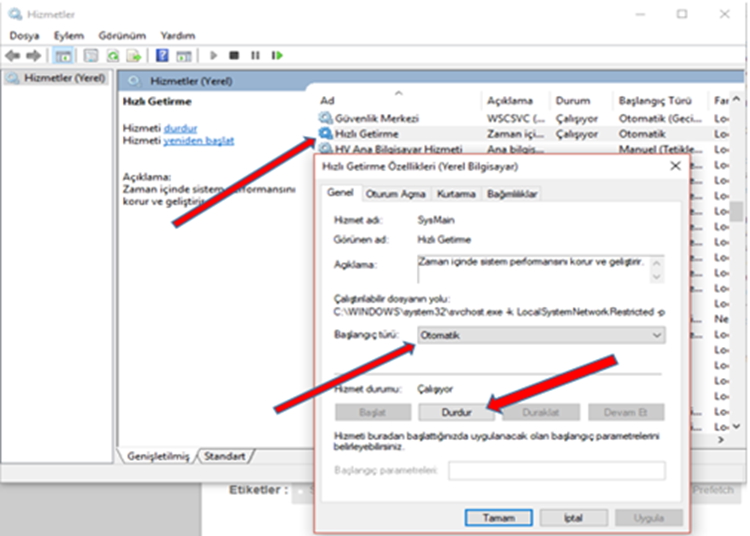Select the Güvenlik Merkezi service row
Viewport: 750px width, 536px height.
pyautogui.click(x=523, y=118)
